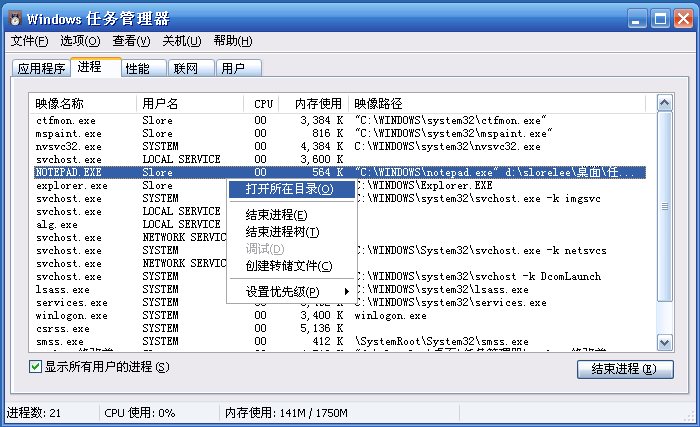Maximize the Task Manager window

[660, 19]
